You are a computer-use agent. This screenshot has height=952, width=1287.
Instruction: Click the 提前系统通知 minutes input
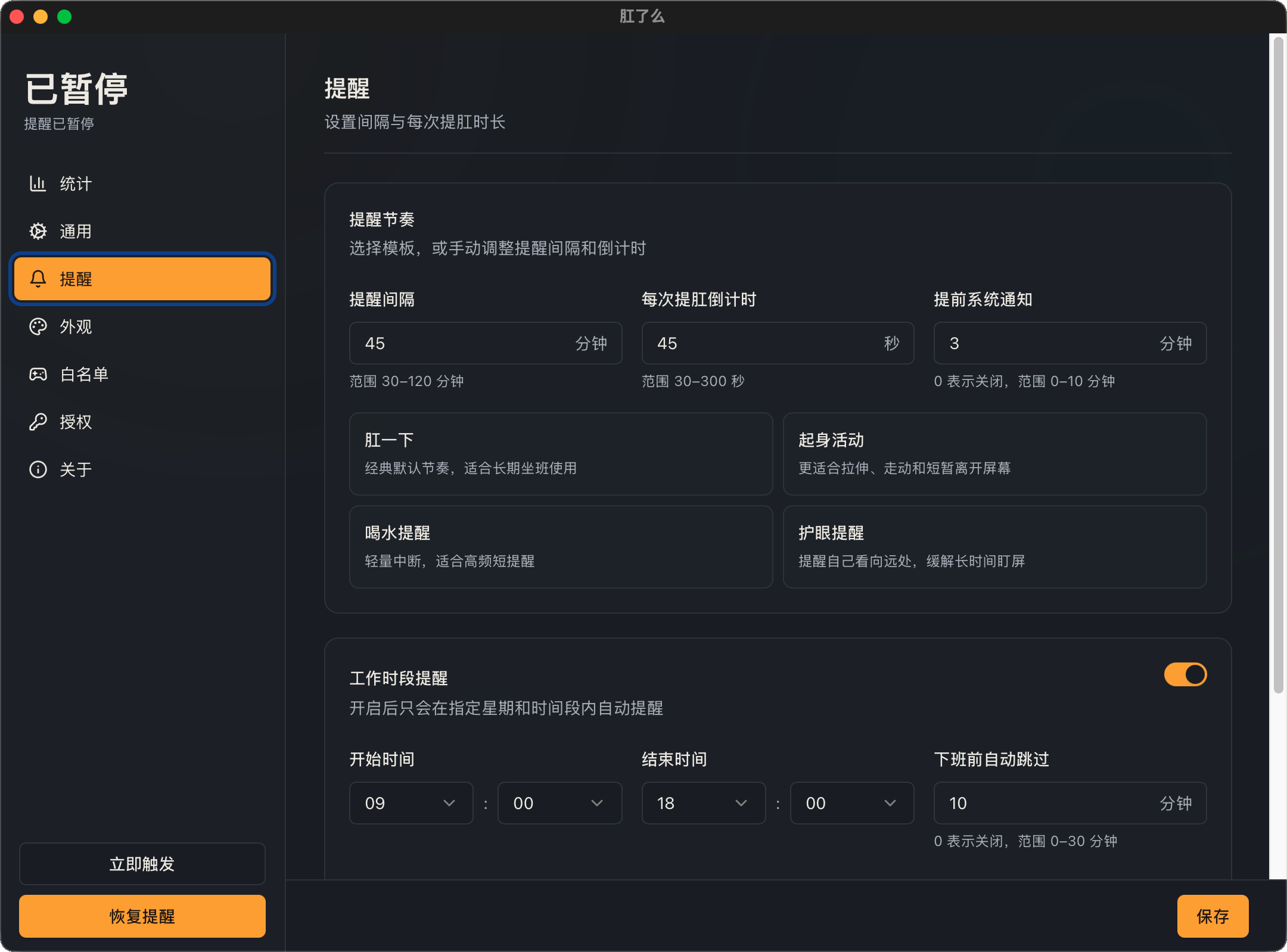(1070, 343)
